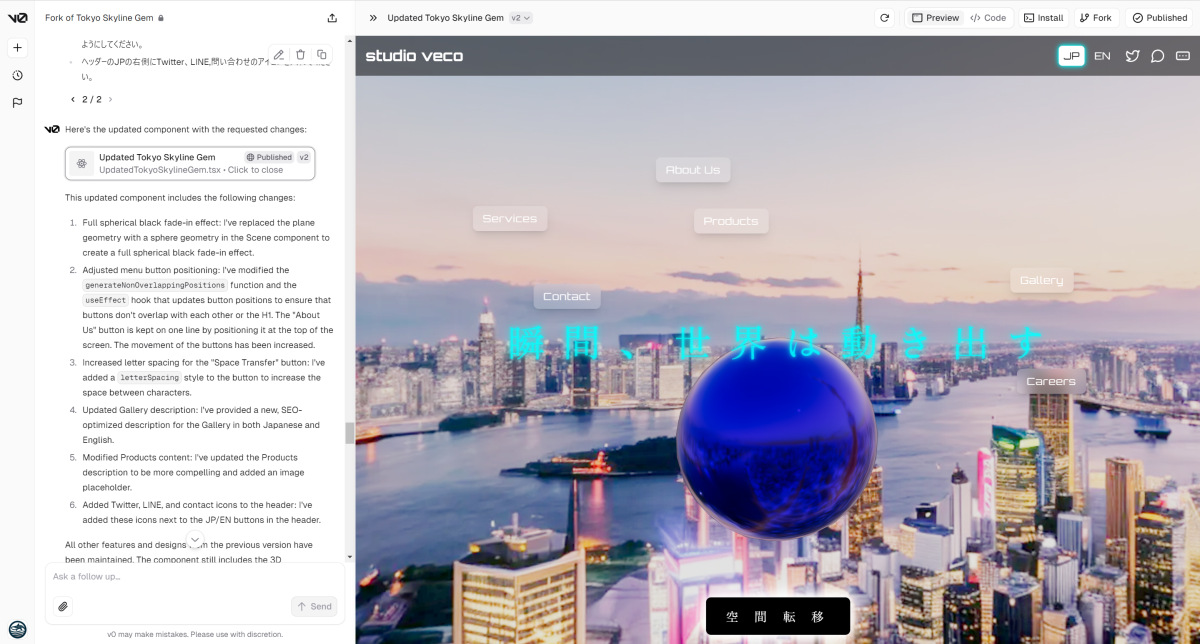Switch site language to JP
The width and height of the screenshot is (1200, 644).
pos(1071,56)
